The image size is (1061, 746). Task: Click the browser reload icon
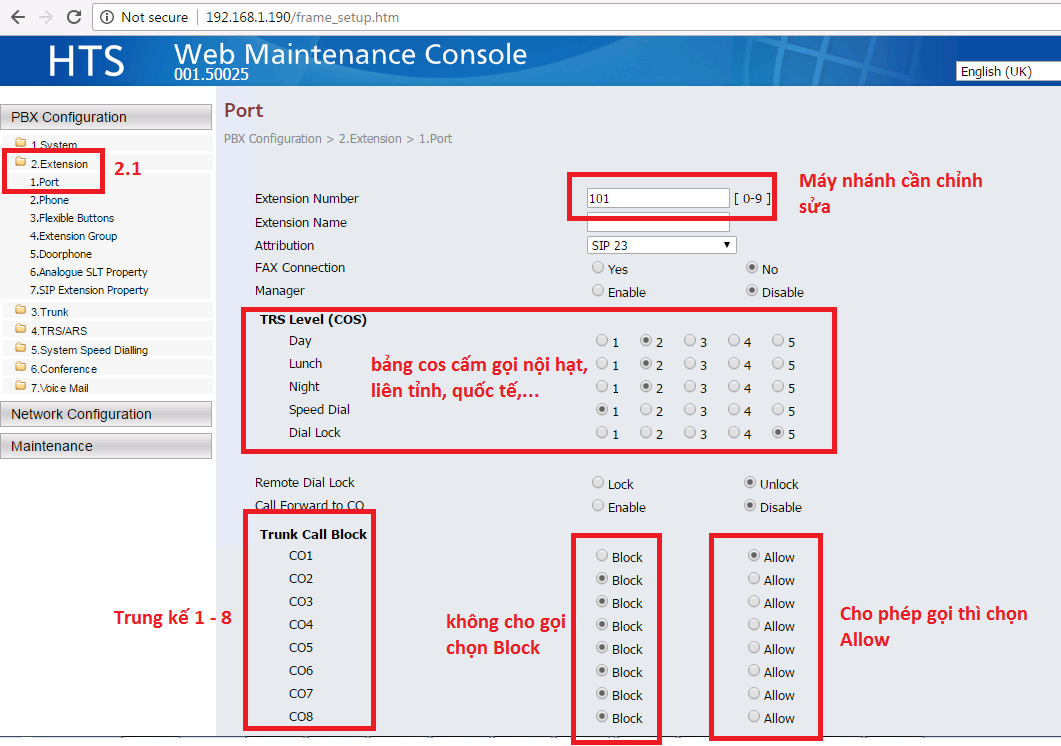click(73, 17)
